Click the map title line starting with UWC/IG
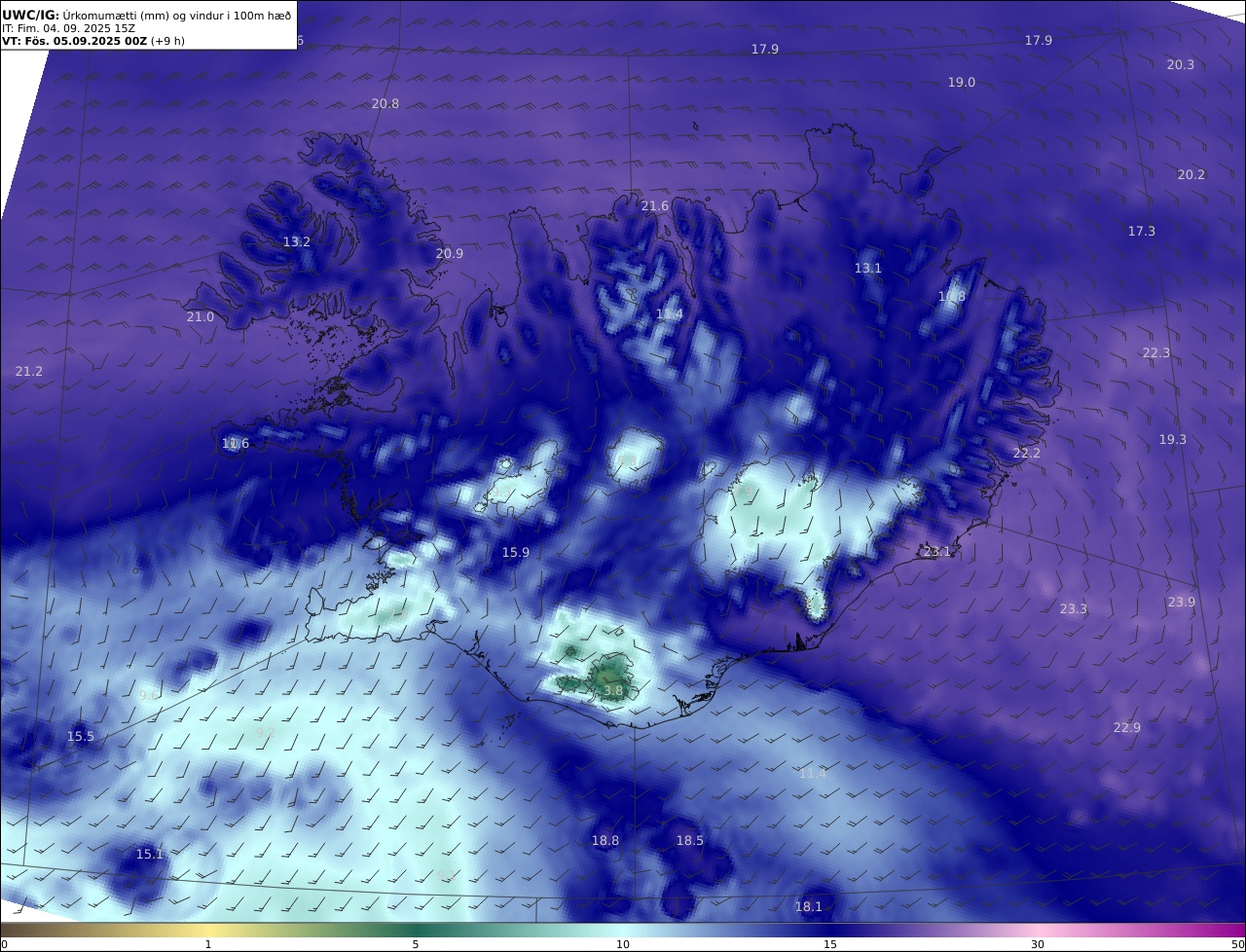The image size is (1246, 952). 147,15
